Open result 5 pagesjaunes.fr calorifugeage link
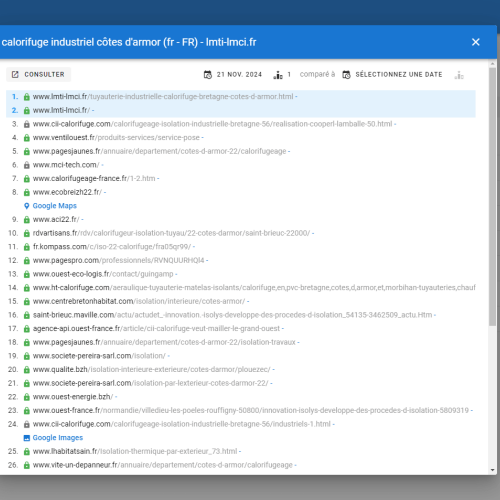This screenshot has height=500, width=500. [159, 151]
